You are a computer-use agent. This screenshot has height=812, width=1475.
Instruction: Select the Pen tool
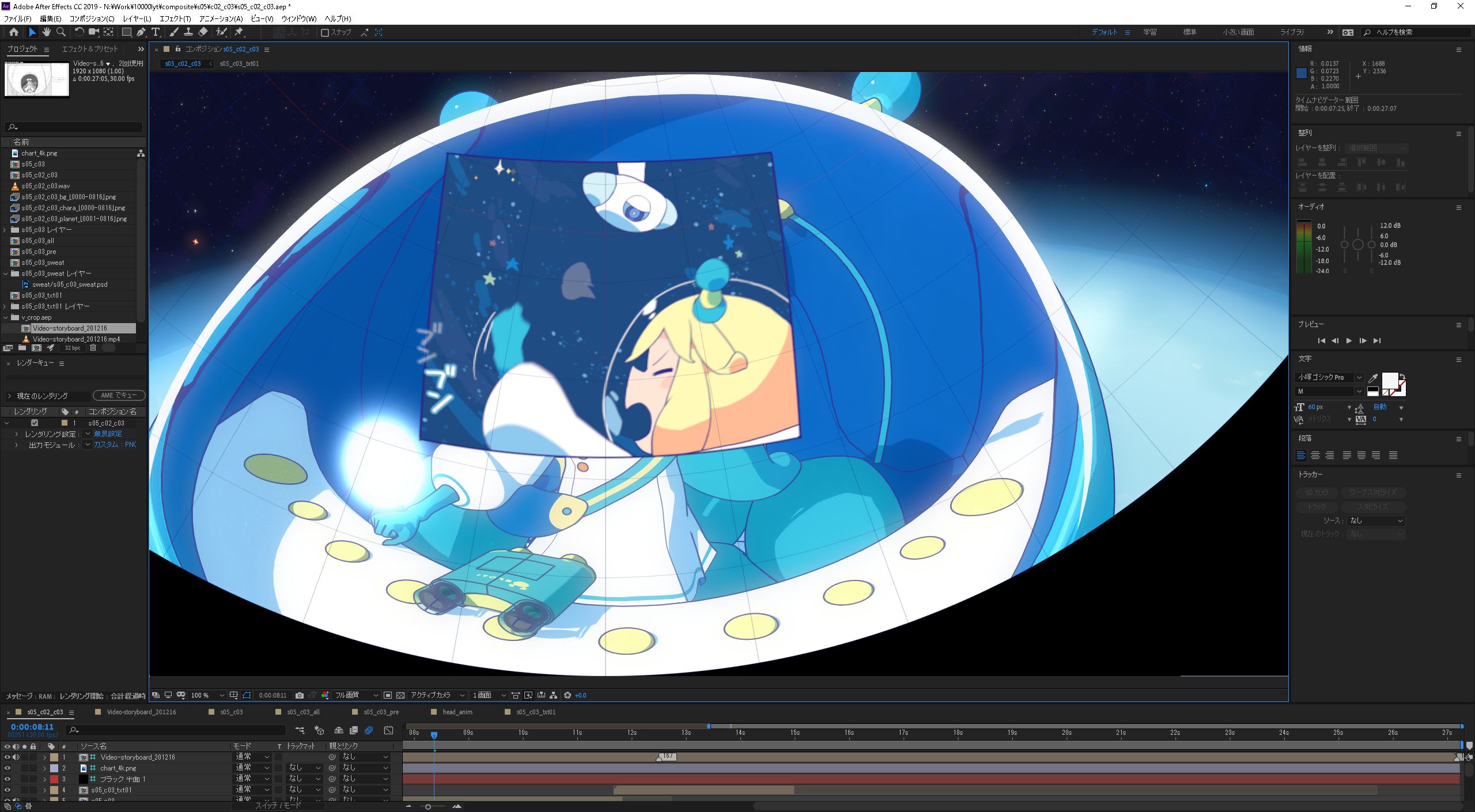click(141, 32)
